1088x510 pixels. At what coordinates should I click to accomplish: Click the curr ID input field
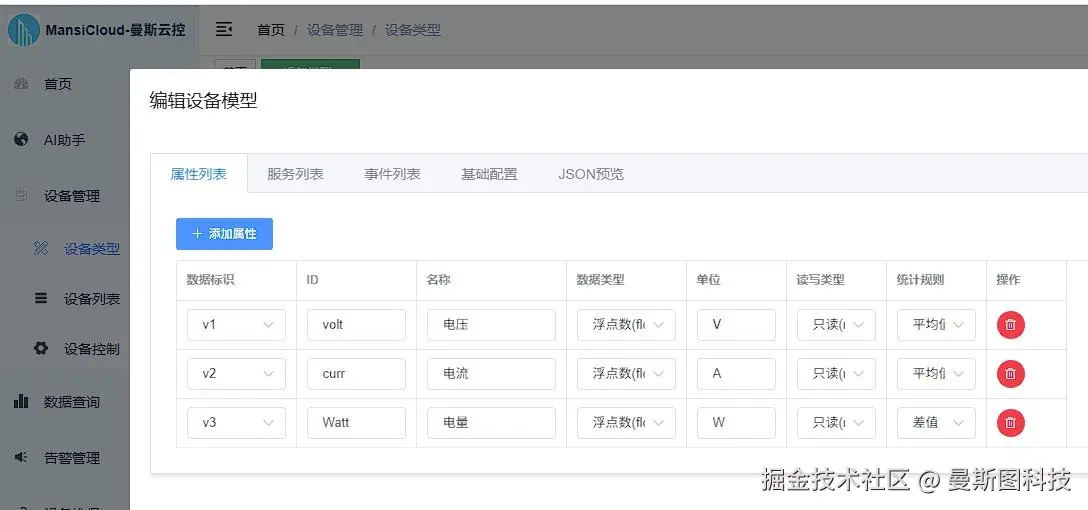pos(357,373)
